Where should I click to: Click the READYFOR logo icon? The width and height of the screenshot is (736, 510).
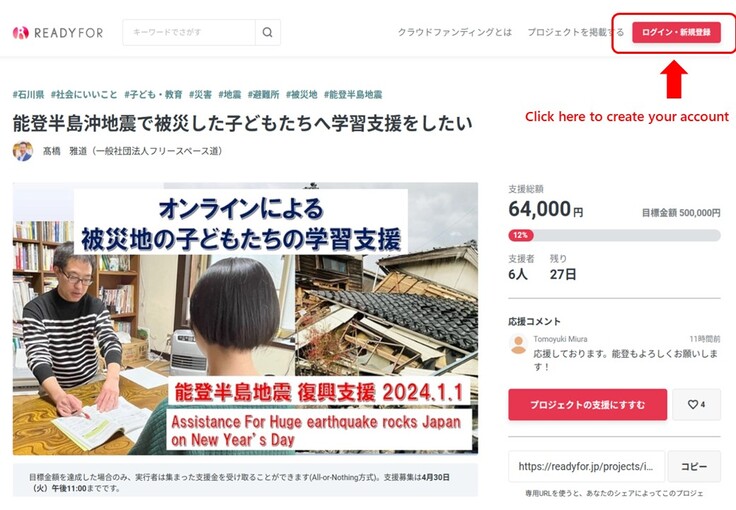point(20,32)
